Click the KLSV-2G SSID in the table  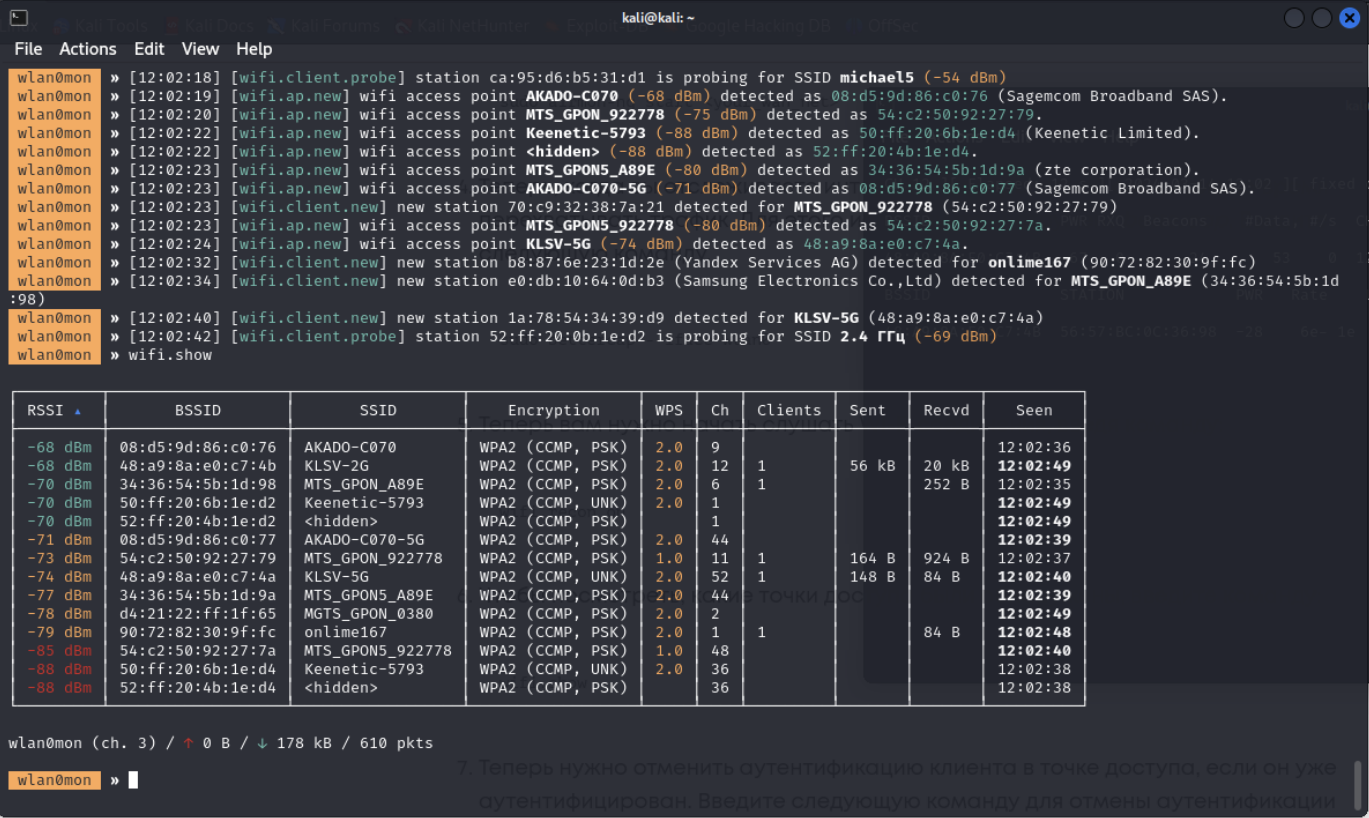point(336,466)
